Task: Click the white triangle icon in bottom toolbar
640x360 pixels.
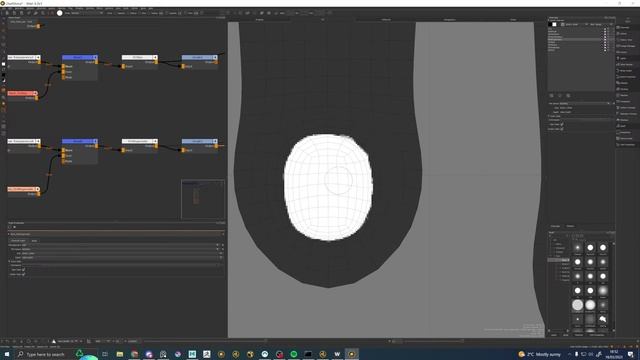Action: [53, 341]
